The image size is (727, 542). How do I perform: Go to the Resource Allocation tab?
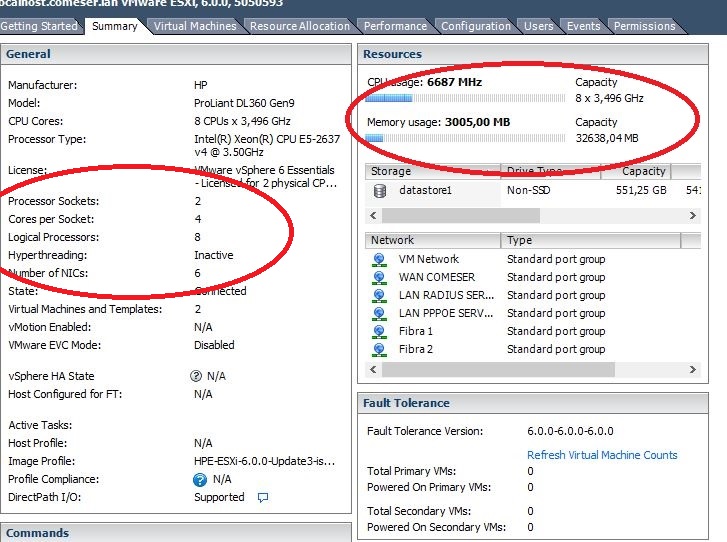click(300, 26)
